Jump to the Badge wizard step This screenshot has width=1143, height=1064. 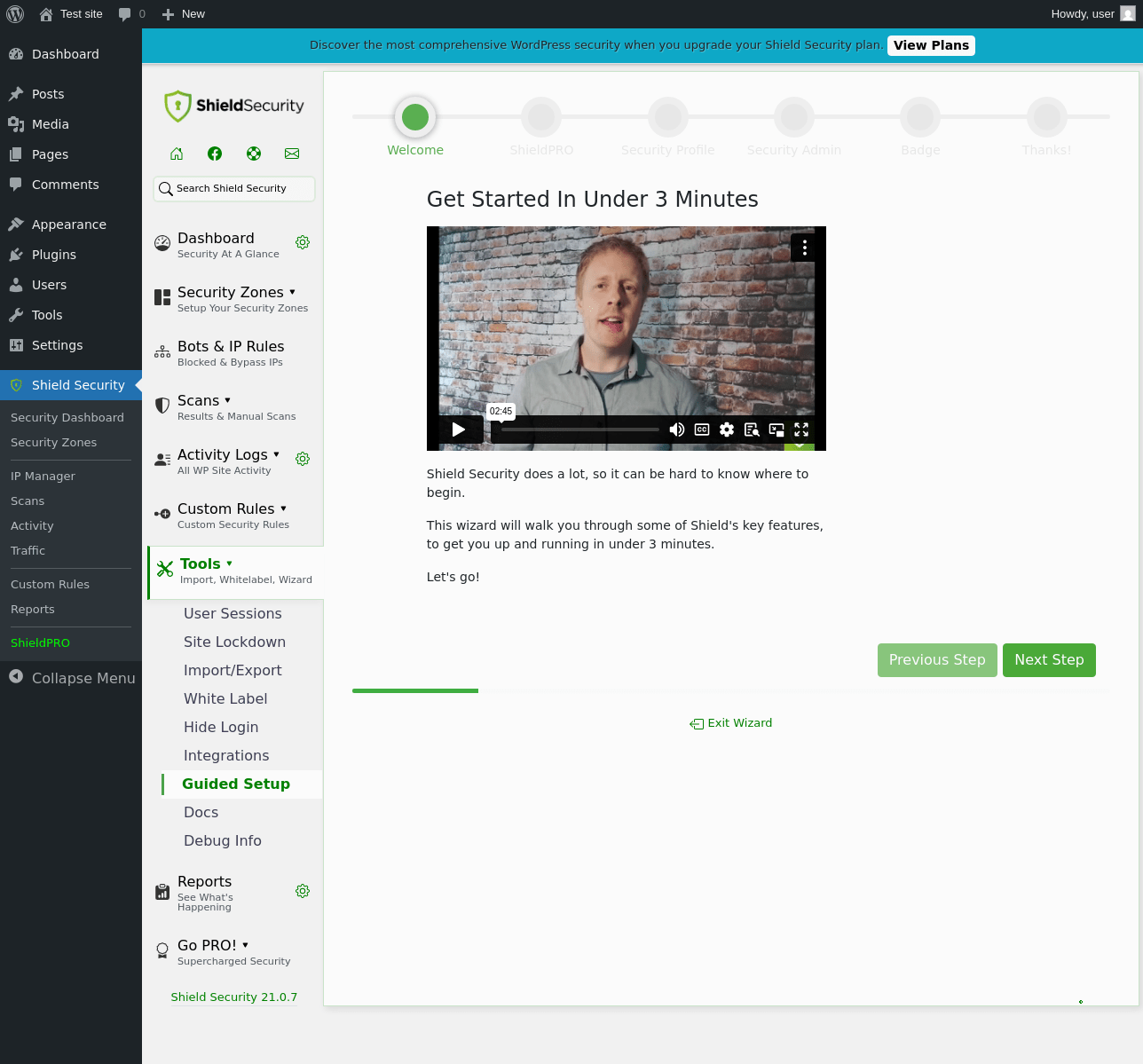pos(920,116)
